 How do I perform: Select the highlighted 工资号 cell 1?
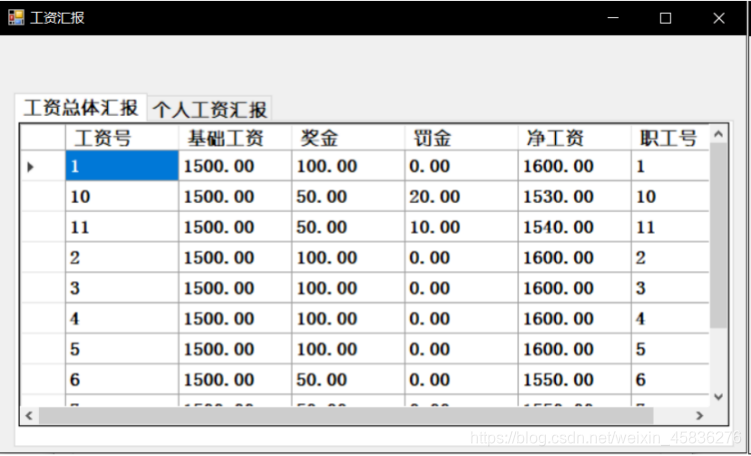tap(122, 166)
